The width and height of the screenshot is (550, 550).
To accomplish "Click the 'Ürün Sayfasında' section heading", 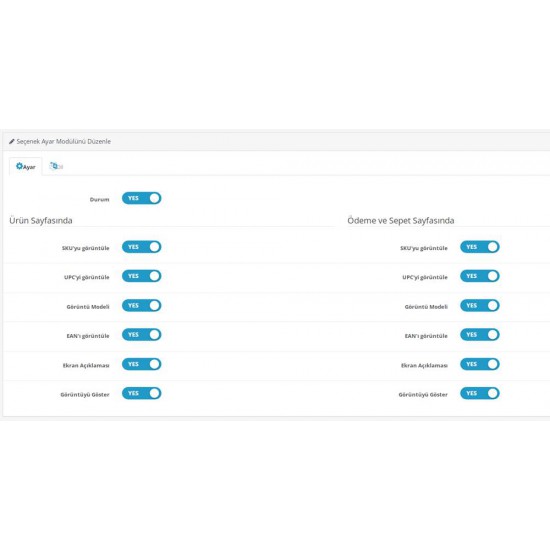I will (x=41, y=221).
